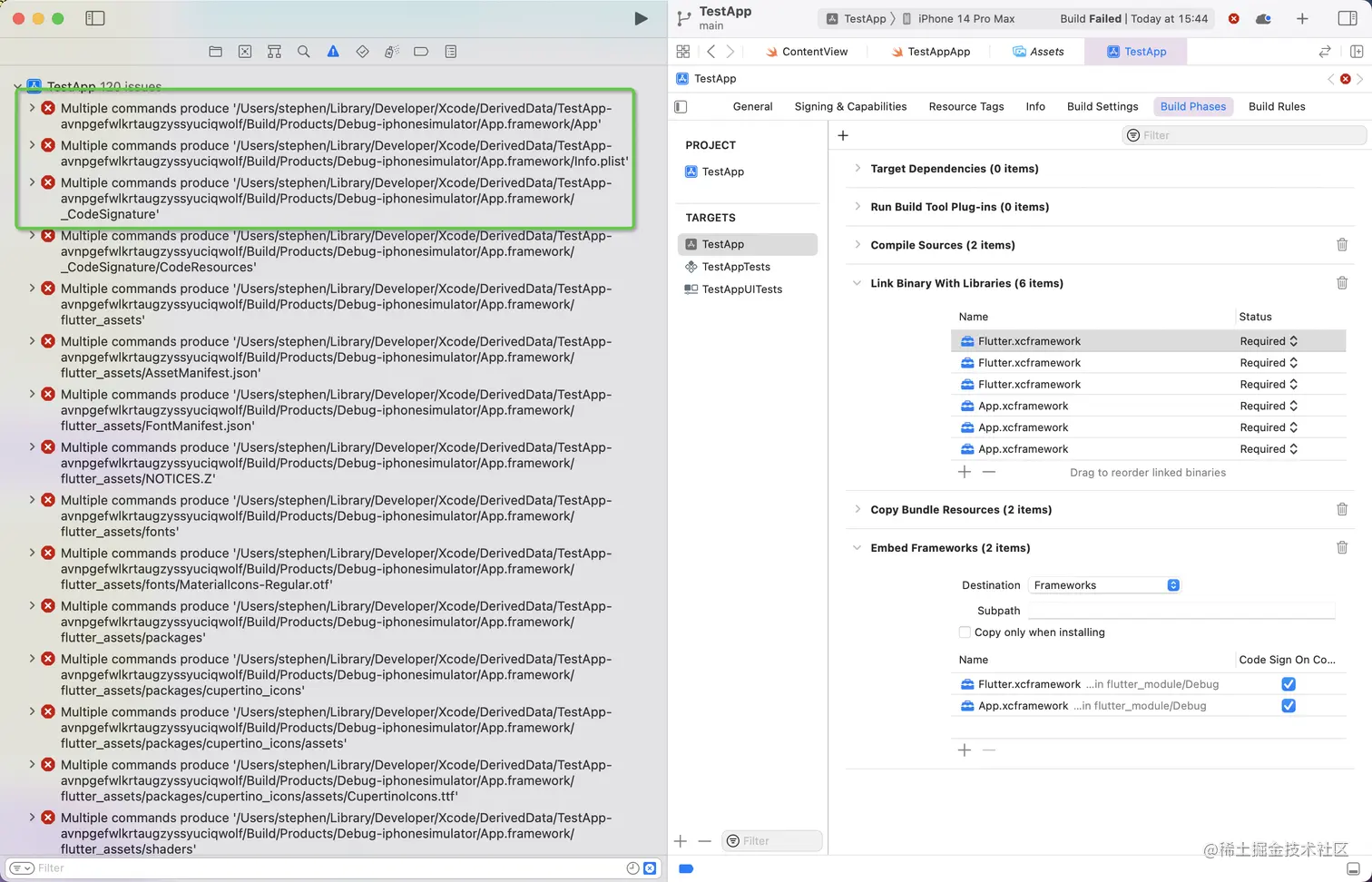This screenshot has width=1372, height=882.
Task: Expand Target Dependencies phase
Action: coord(857,168)
